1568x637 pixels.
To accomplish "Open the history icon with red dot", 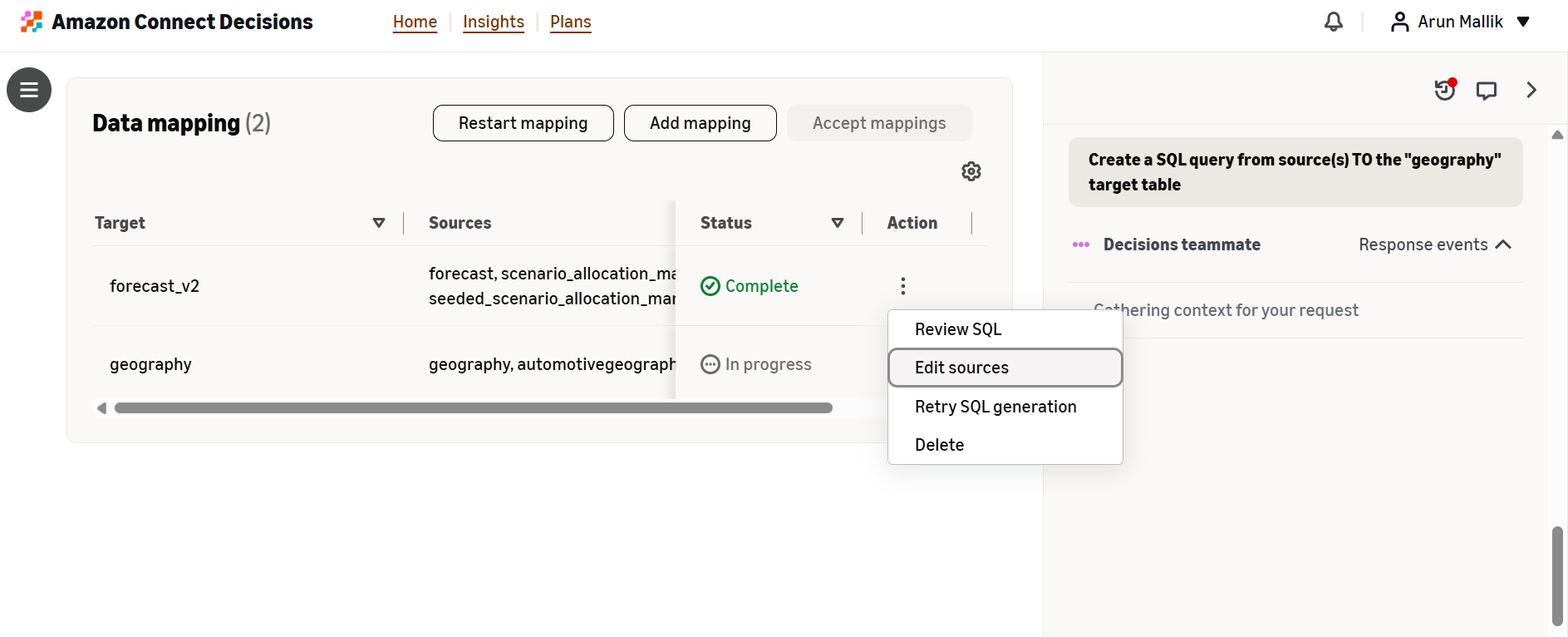I will (x=1446, y=90).
